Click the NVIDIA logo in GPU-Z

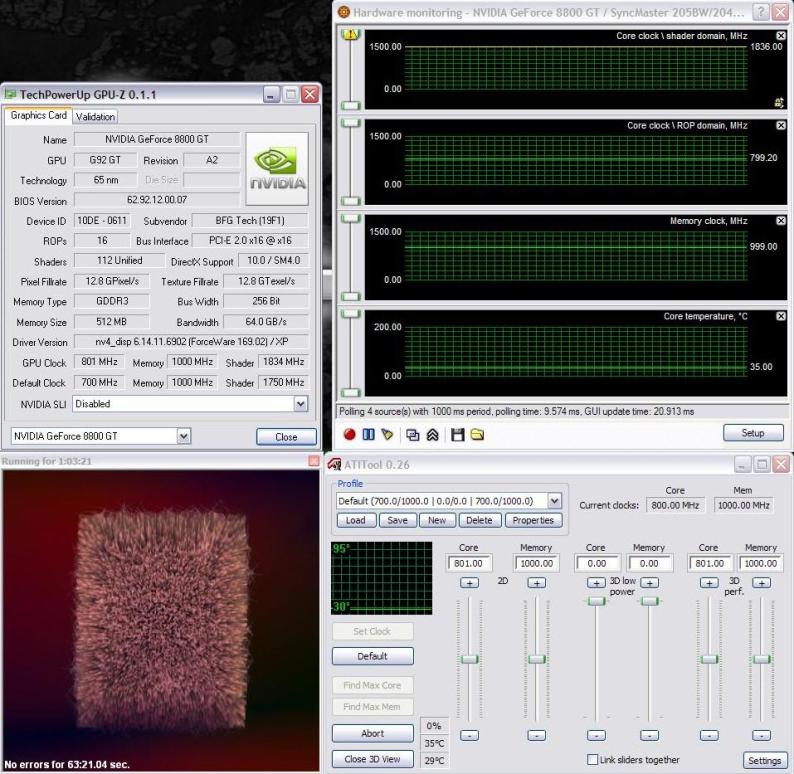coord(277,169)
